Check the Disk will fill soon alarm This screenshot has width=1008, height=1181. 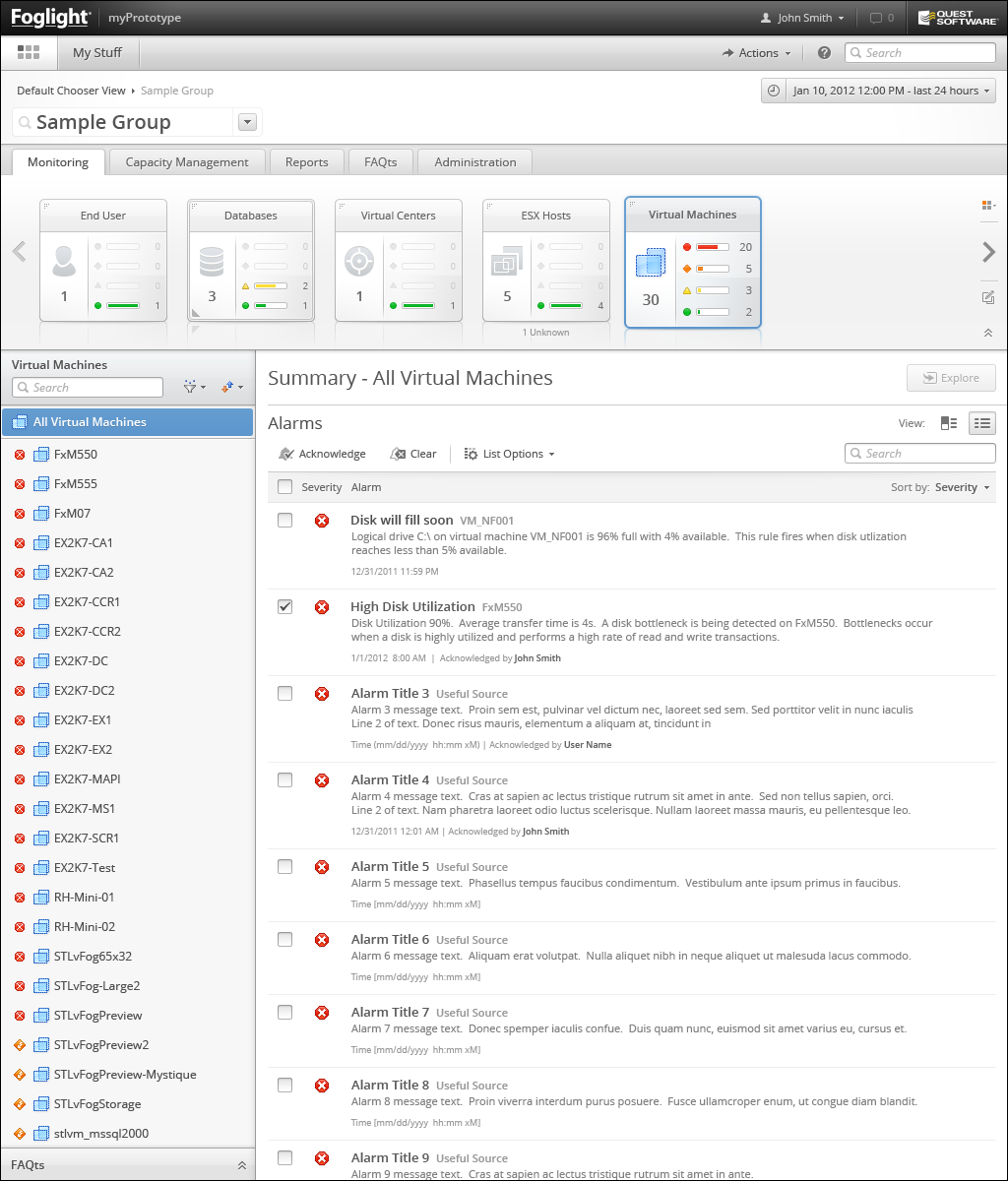285,521
